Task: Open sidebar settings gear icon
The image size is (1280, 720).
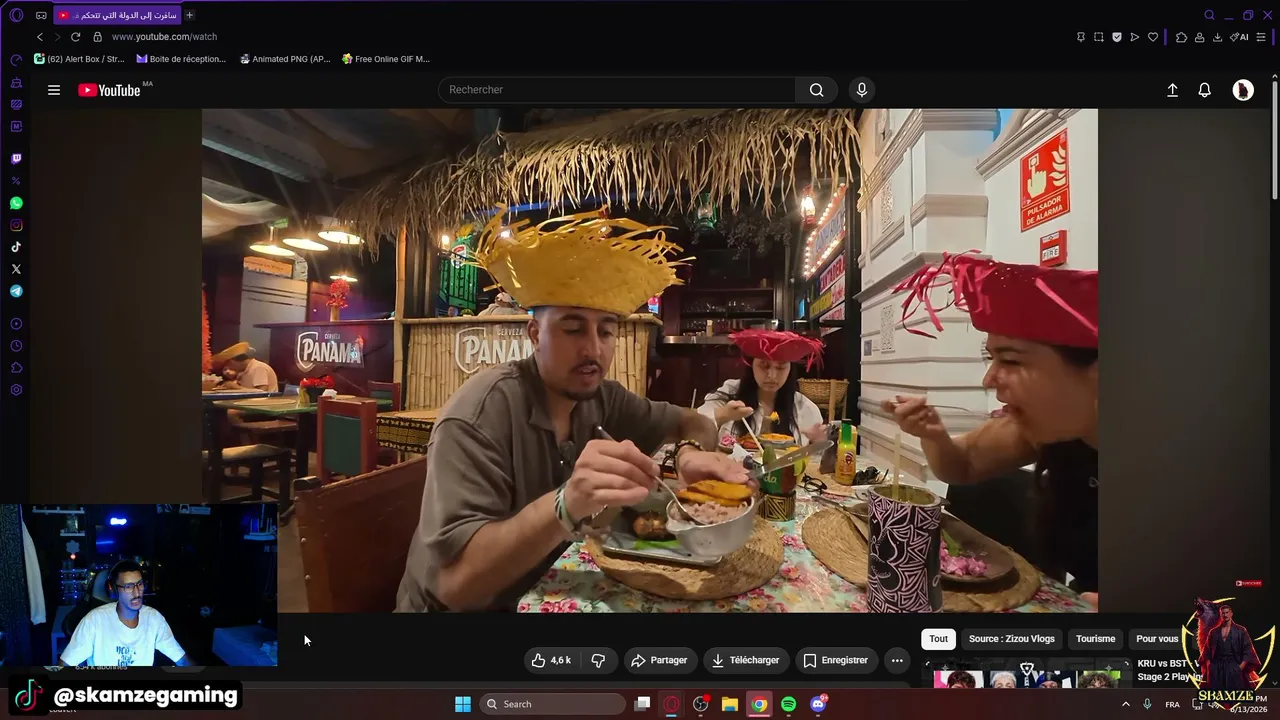Action: tap(16, 390)
